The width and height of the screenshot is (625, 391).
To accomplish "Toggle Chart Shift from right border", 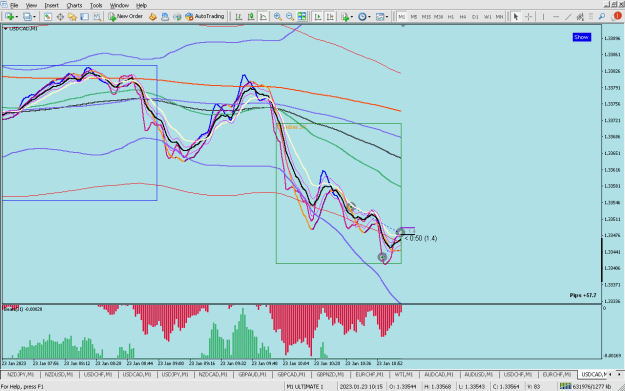I will [330, 17].
